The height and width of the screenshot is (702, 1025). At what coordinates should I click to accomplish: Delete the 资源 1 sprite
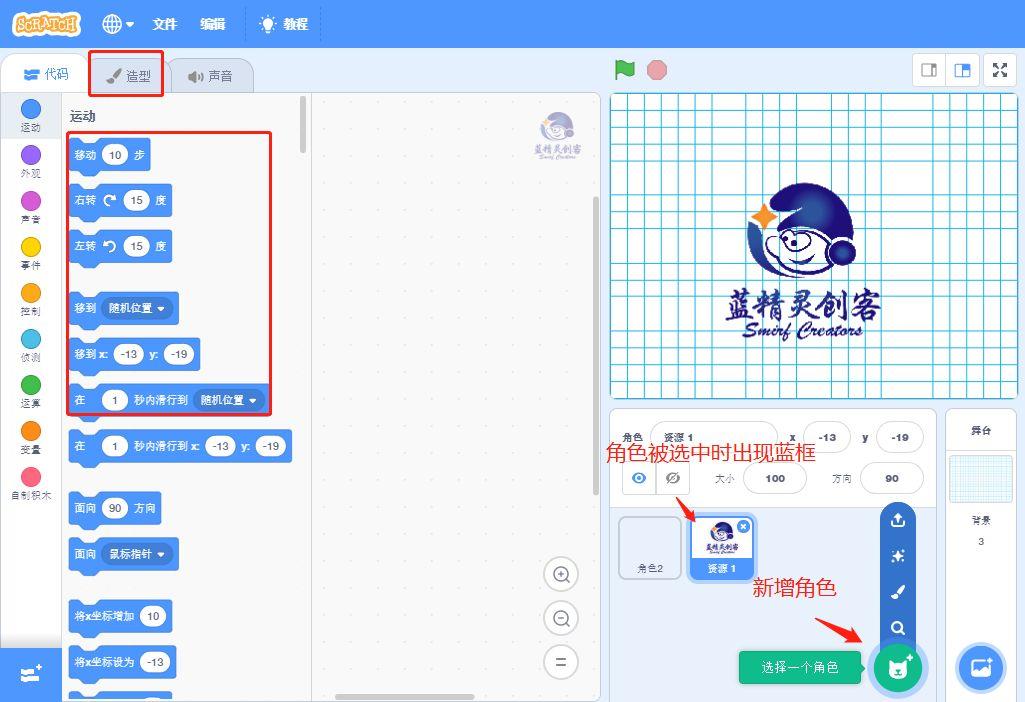tap(743, 526)
